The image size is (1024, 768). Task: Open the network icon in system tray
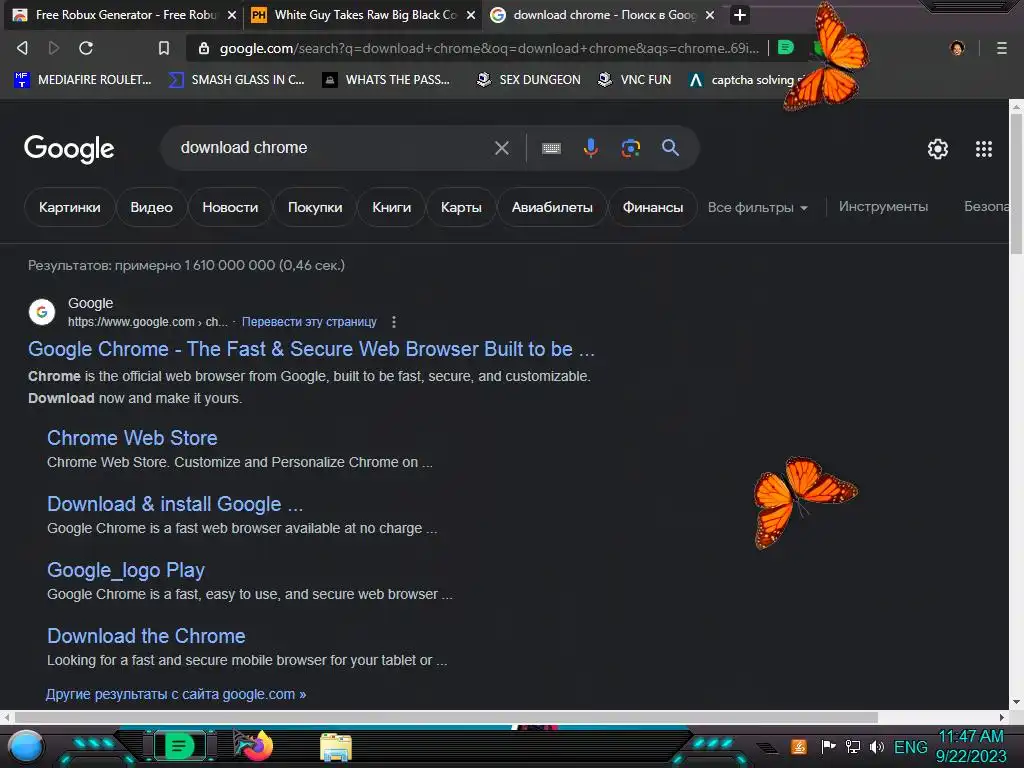[x=852, y=746]
